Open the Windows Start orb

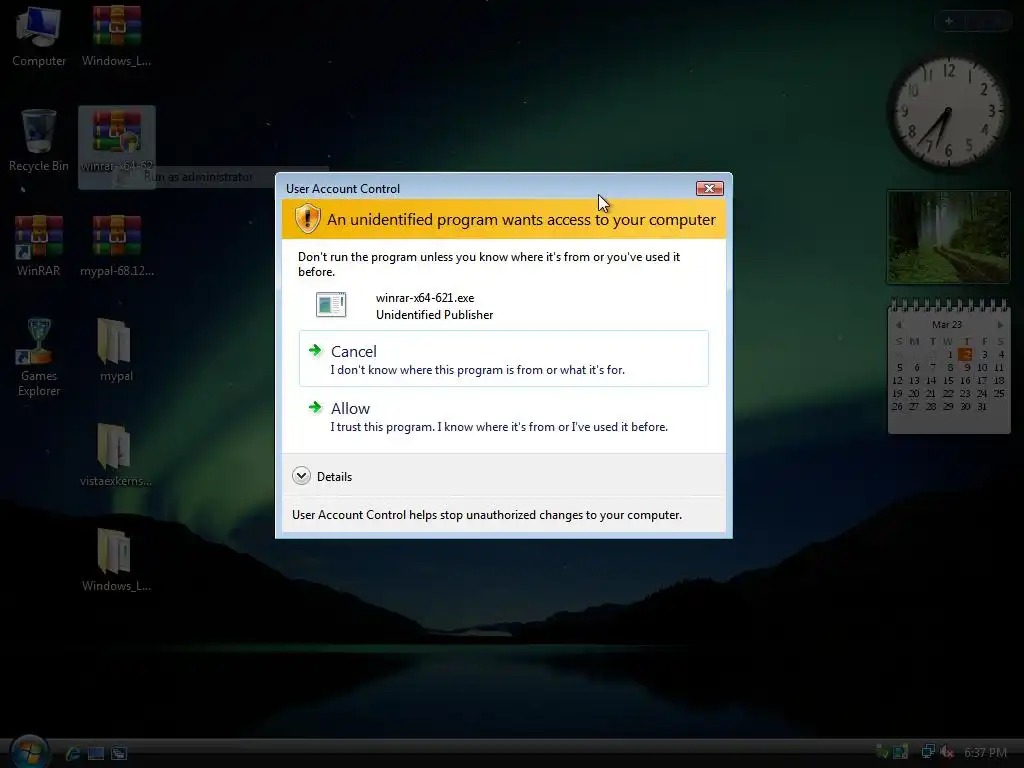tap(29, 752)
